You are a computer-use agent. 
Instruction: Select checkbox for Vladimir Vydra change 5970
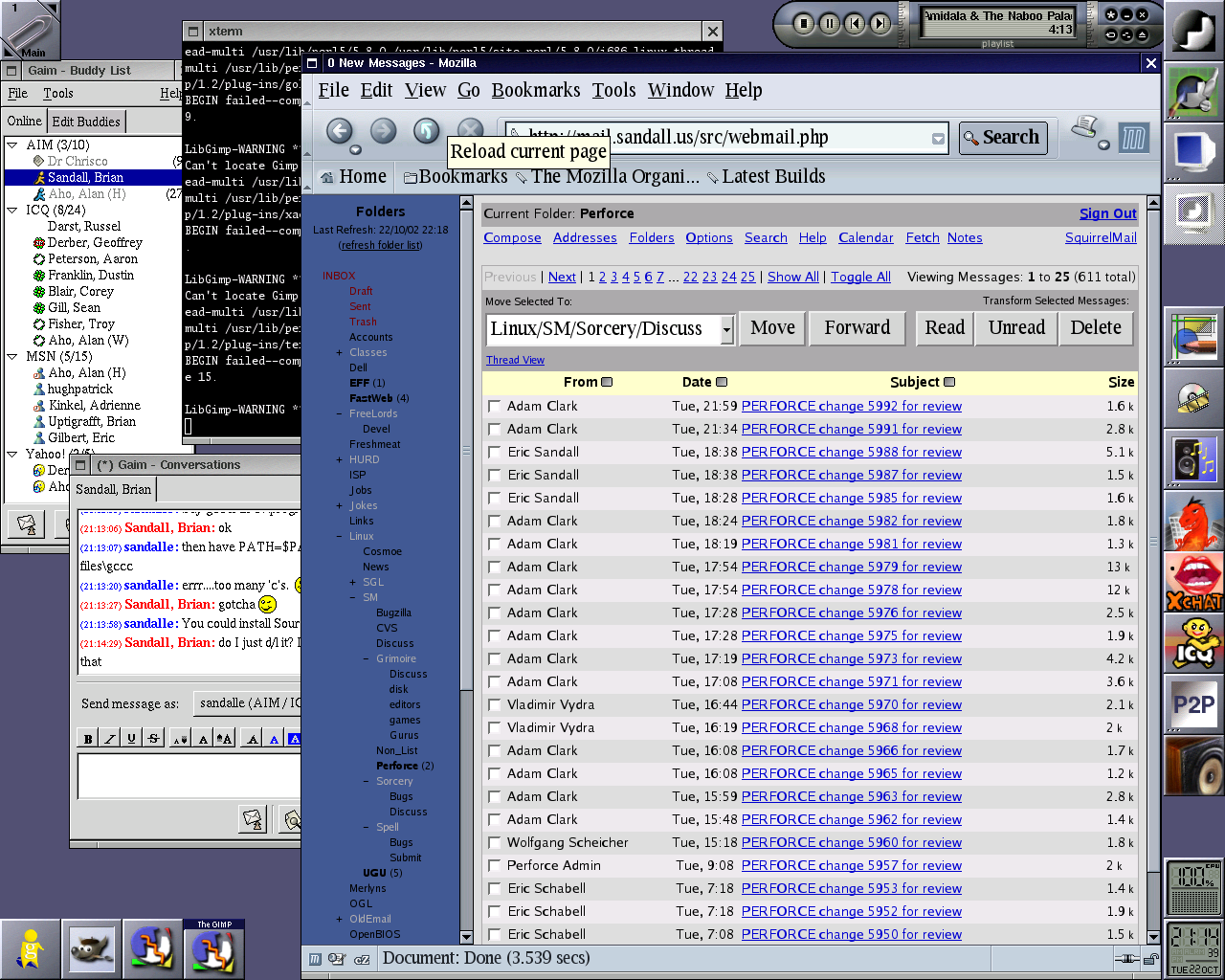(495, 705)
